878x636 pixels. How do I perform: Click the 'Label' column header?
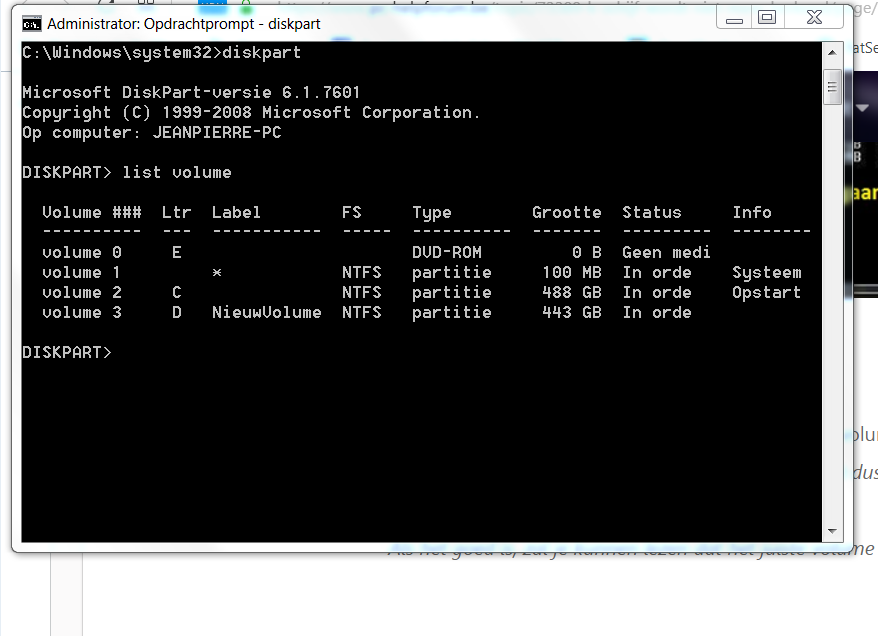pyautogui.click(x=236, y=213)
